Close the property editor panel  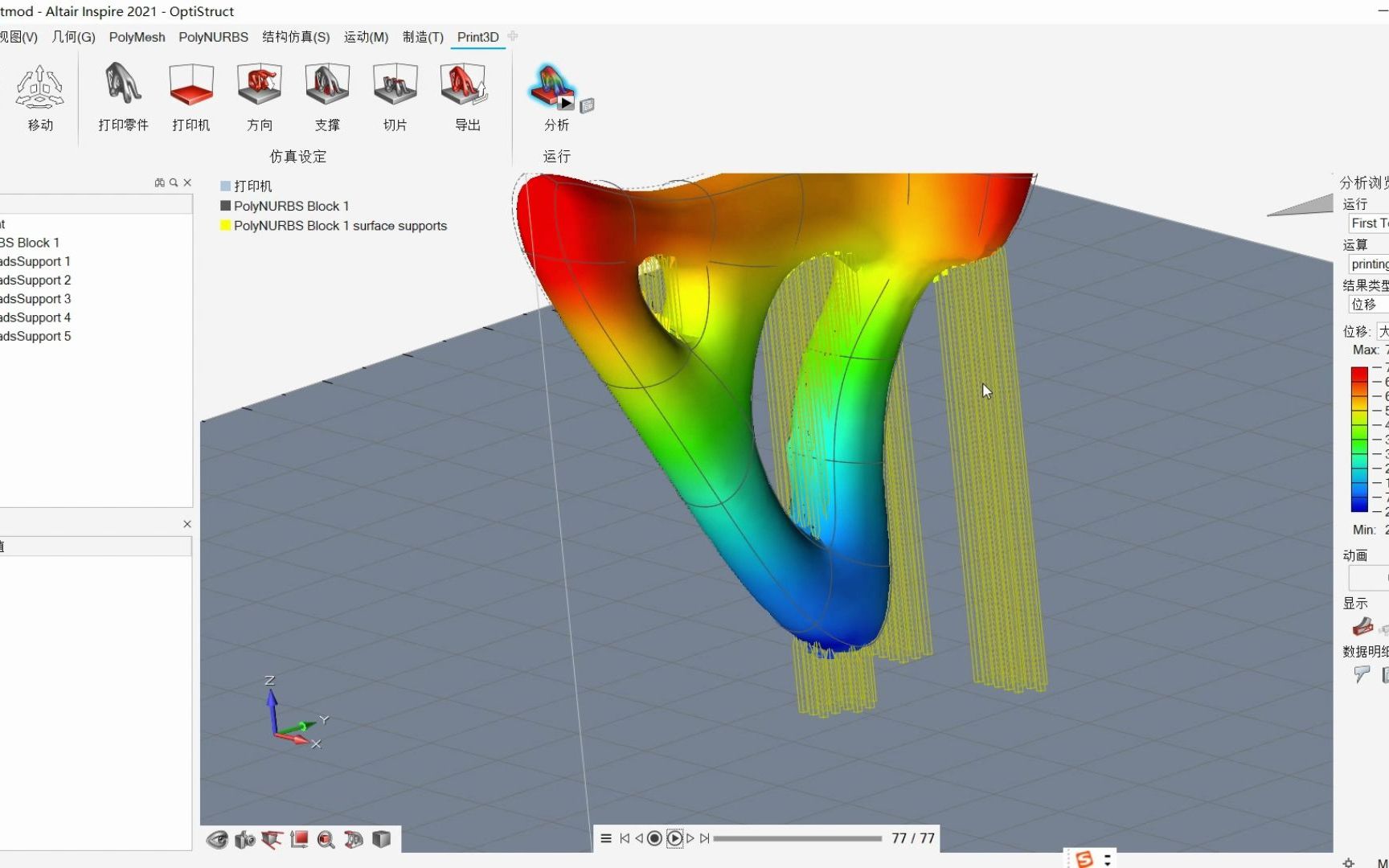(187, 524)
